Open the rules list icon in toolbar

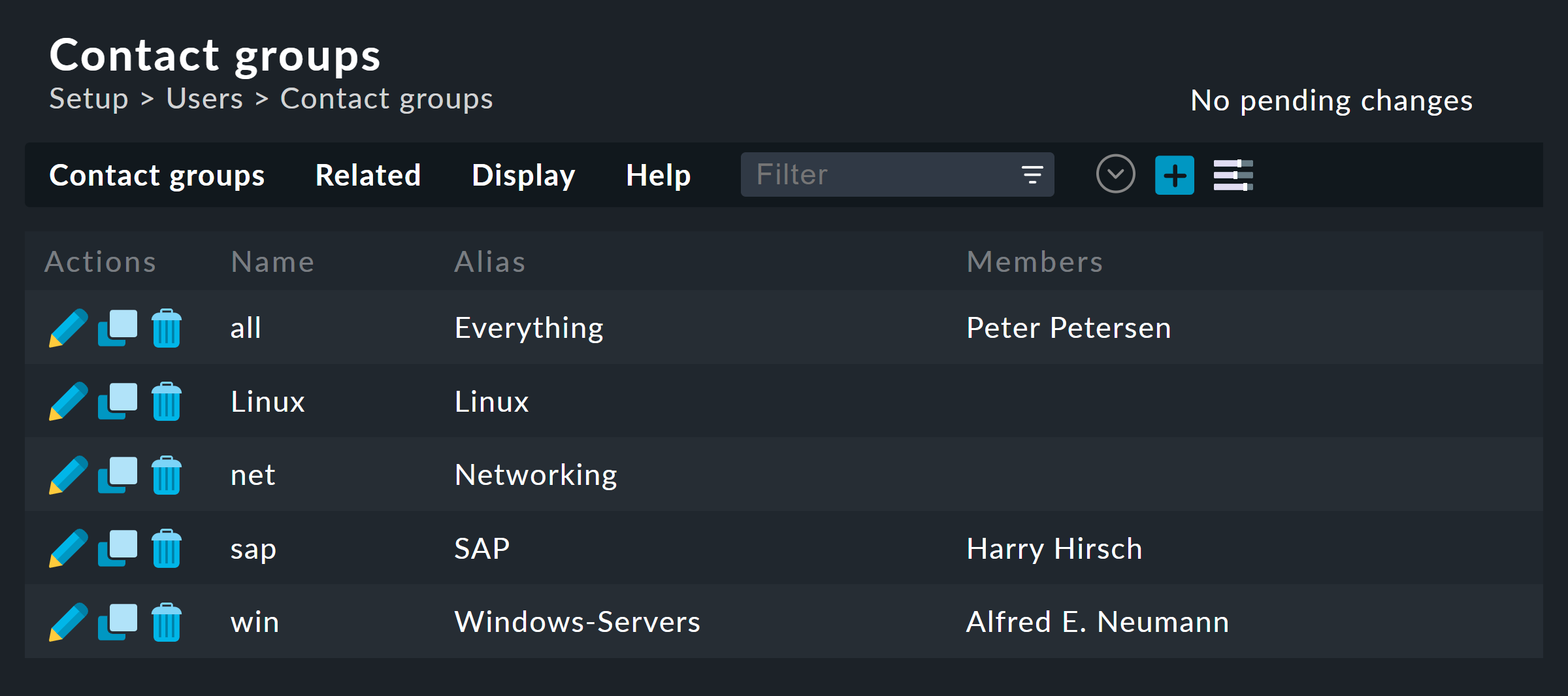point(1233,175)
